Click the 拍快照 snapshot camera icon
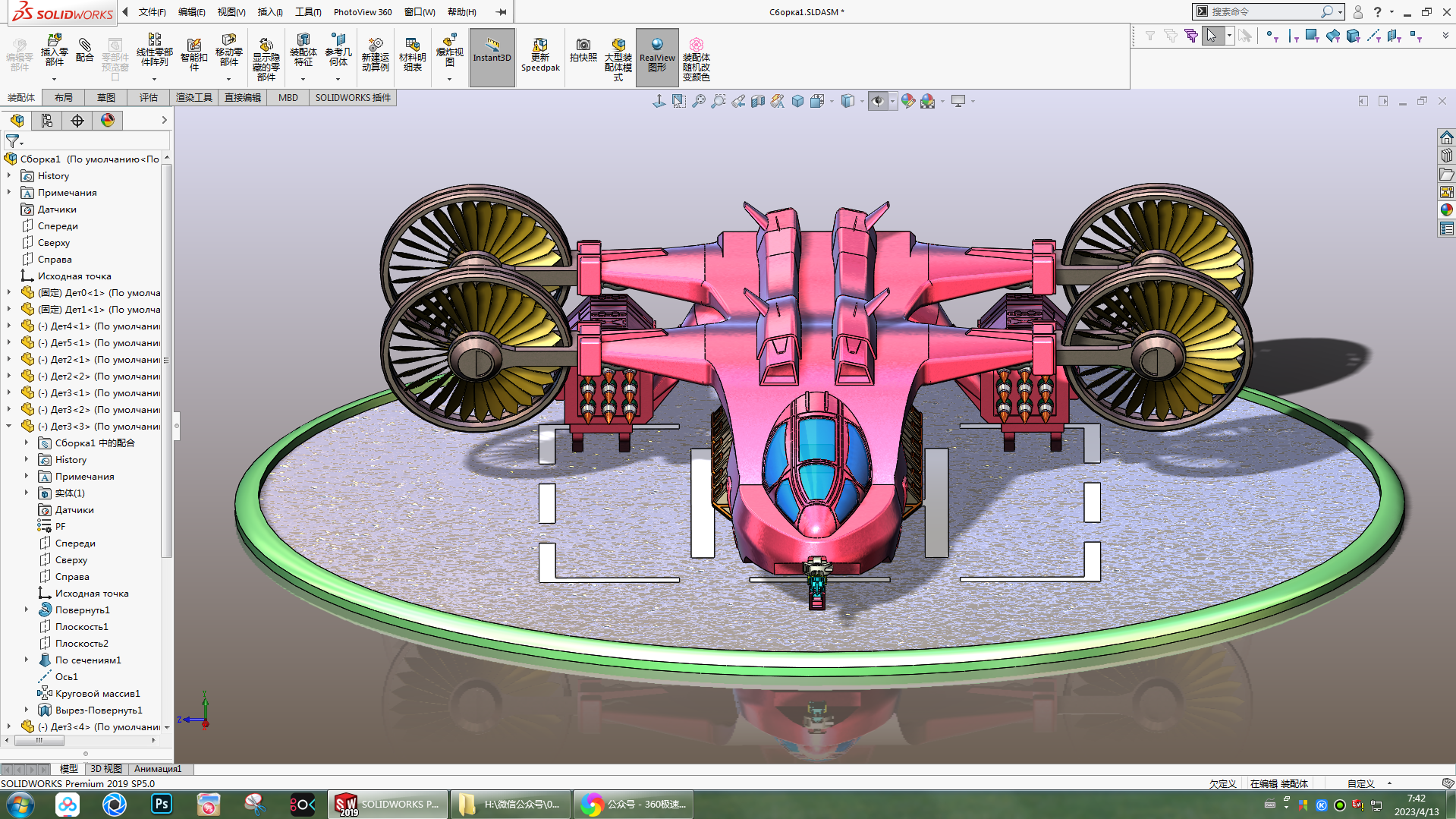The height and width of the screenshot is (819, 1456). point(583,50)
